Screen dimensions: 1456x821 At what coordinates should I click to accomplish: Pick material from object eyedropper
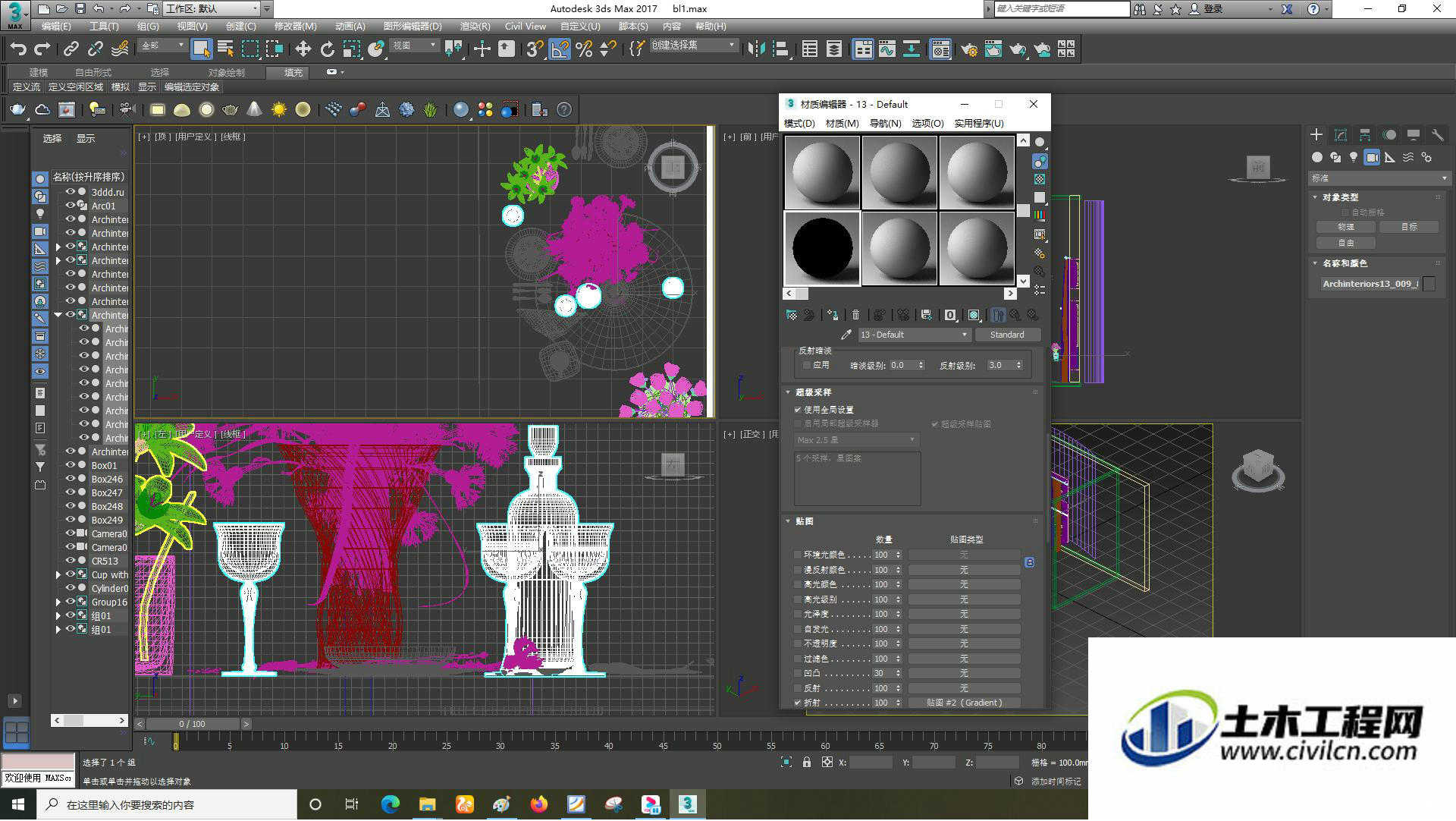[846, 335]
